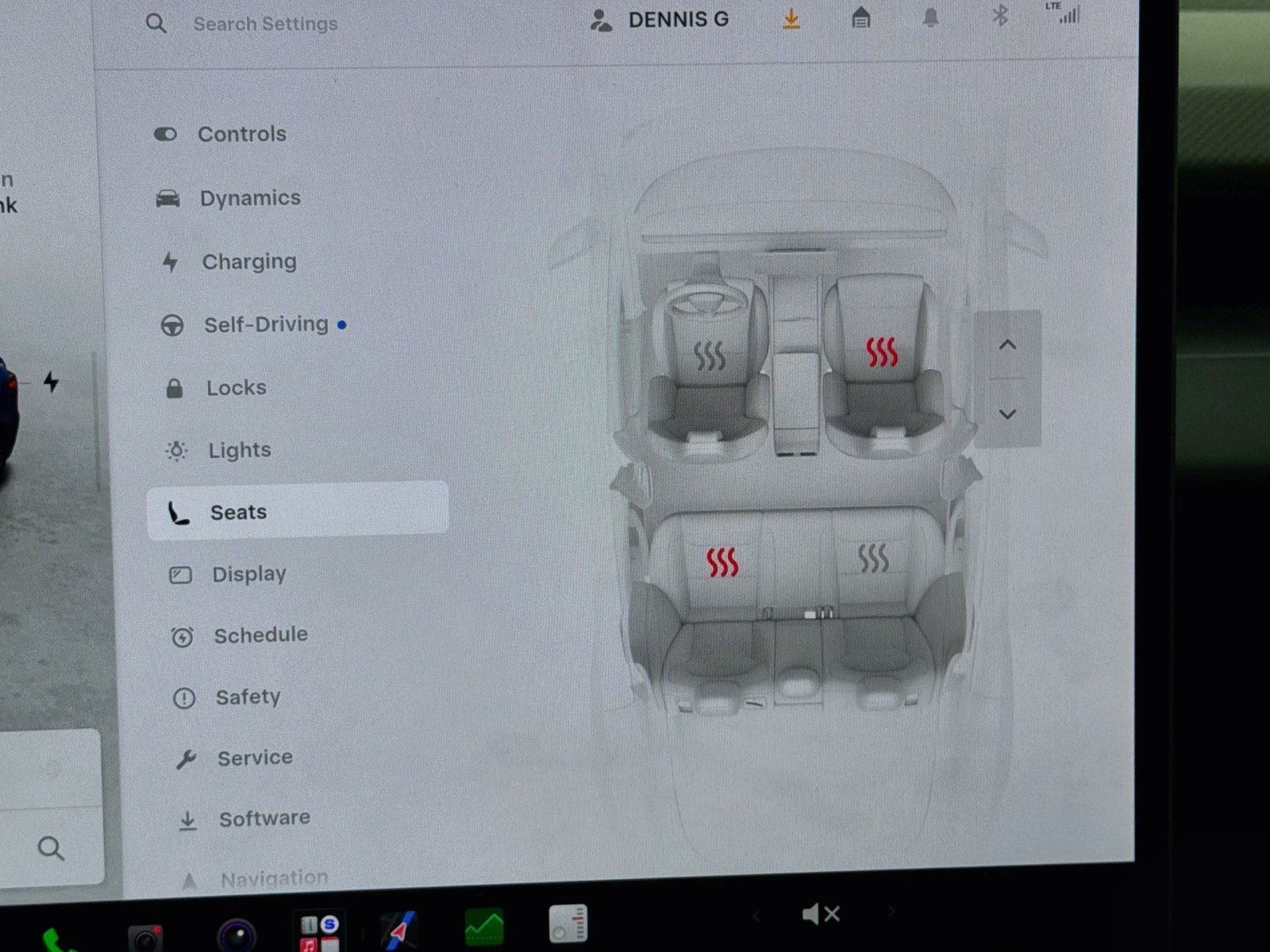Open the dashcam icon in dock
Screen dimensions: 1270x952
[x=145, y=937]
